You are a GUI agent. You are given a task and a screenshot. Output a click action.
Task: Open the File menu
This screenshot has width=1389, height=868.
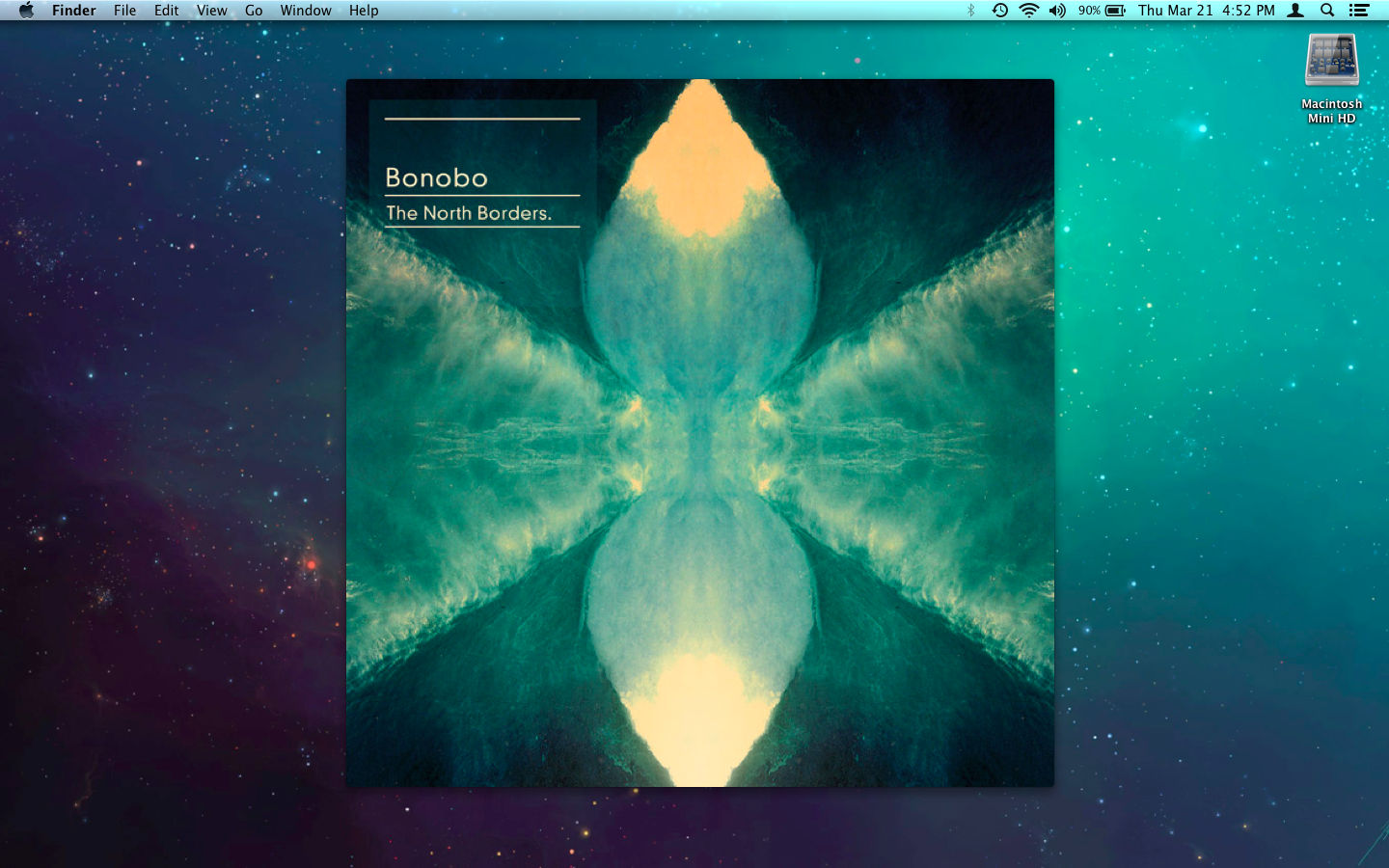coord(124,11)
